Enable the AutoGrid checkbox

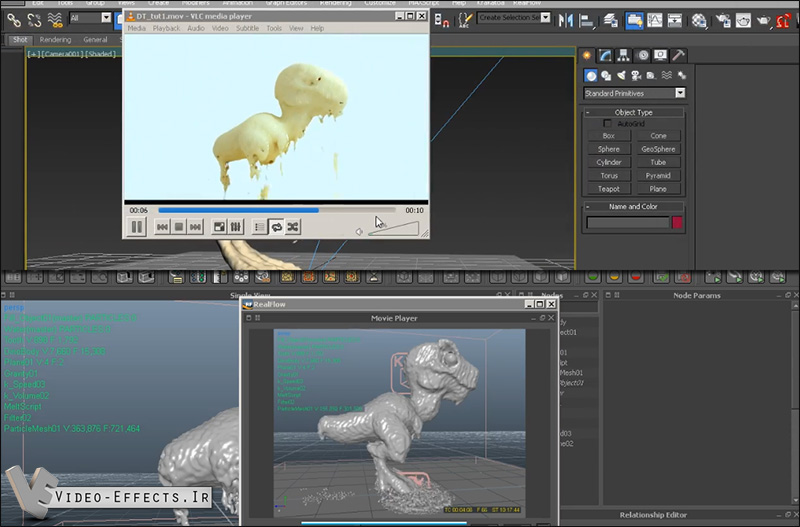pyautogui.click(x=607, y=123)
